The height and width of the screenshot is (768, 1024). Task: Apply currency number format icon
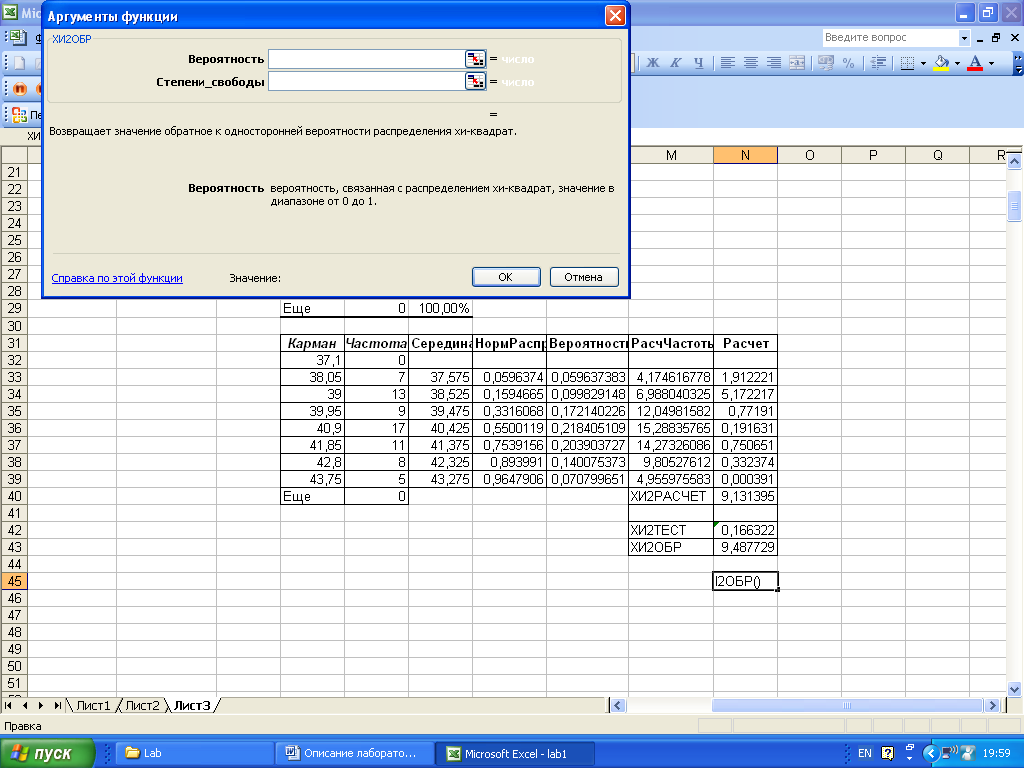[x=825, y=63]
